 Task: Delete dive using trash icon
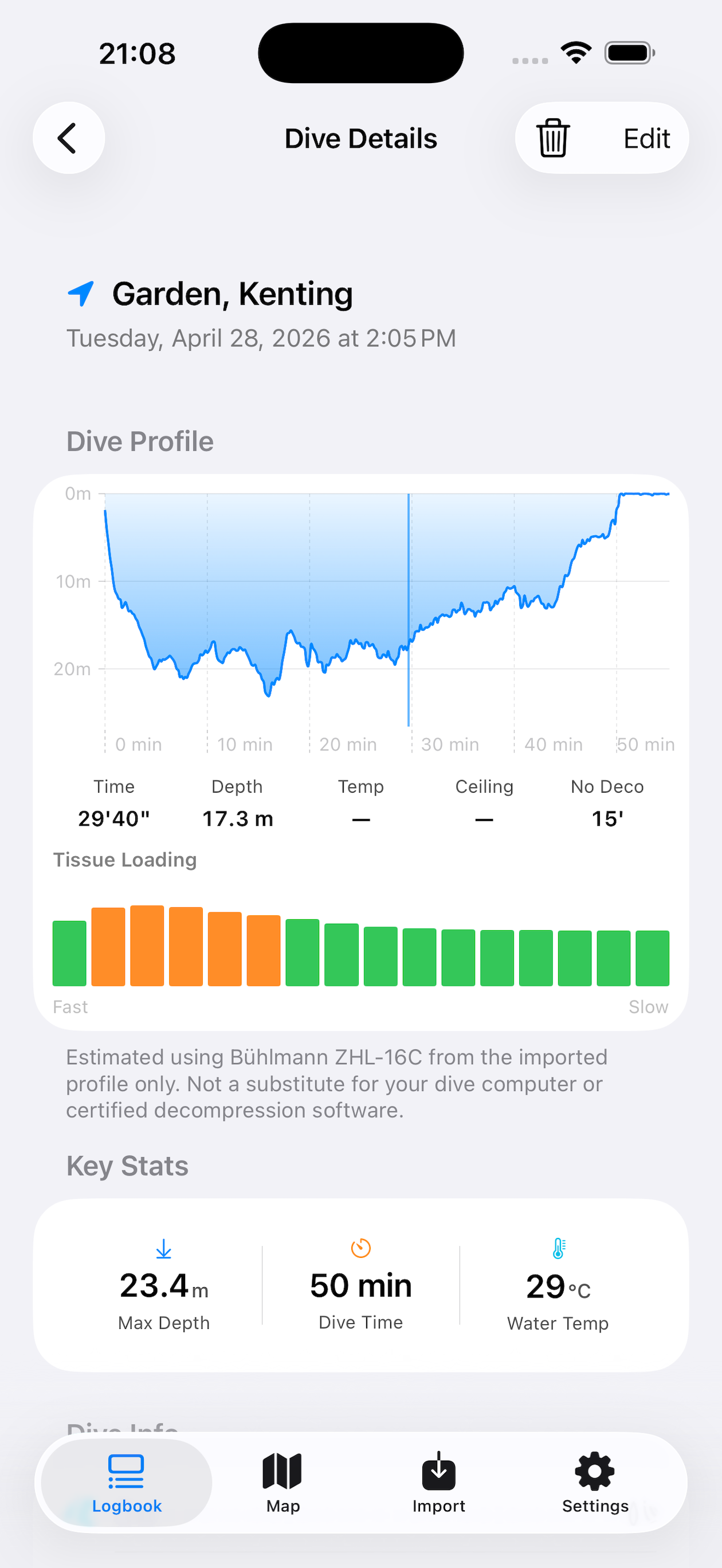click(553, 138)
